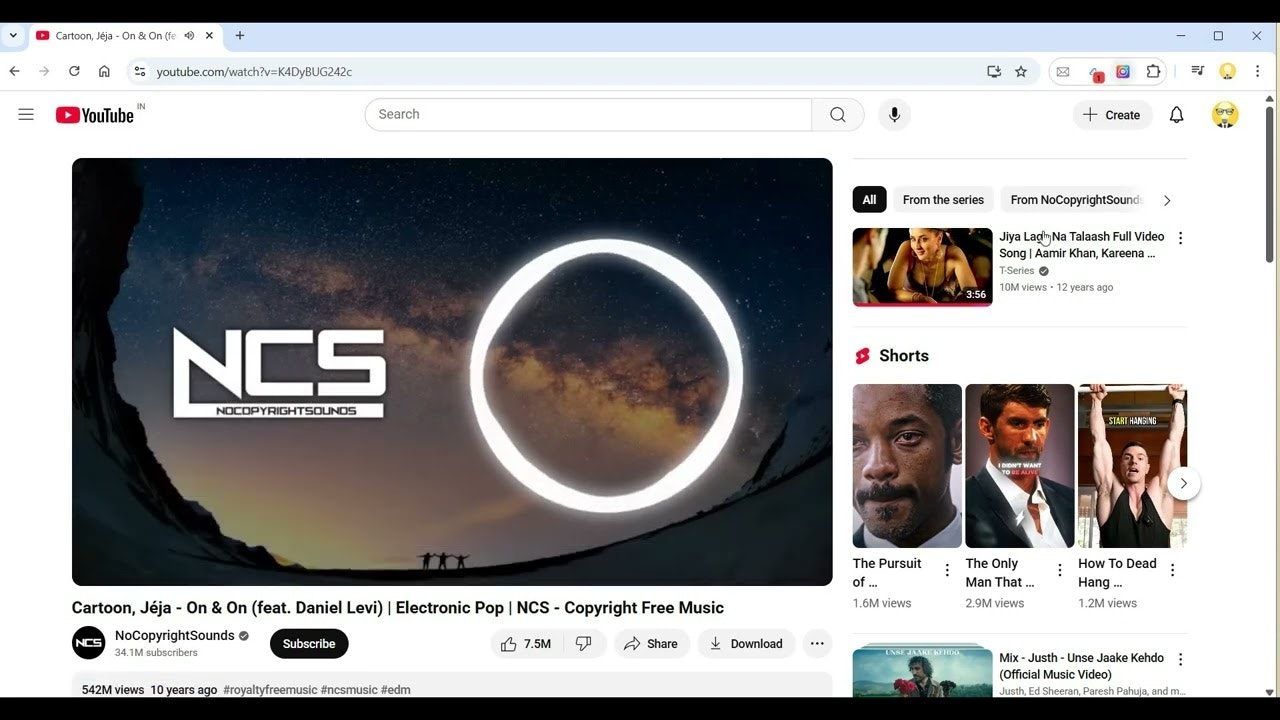Open options menu on Jiya Lage Na video

tap(1180, 237)
